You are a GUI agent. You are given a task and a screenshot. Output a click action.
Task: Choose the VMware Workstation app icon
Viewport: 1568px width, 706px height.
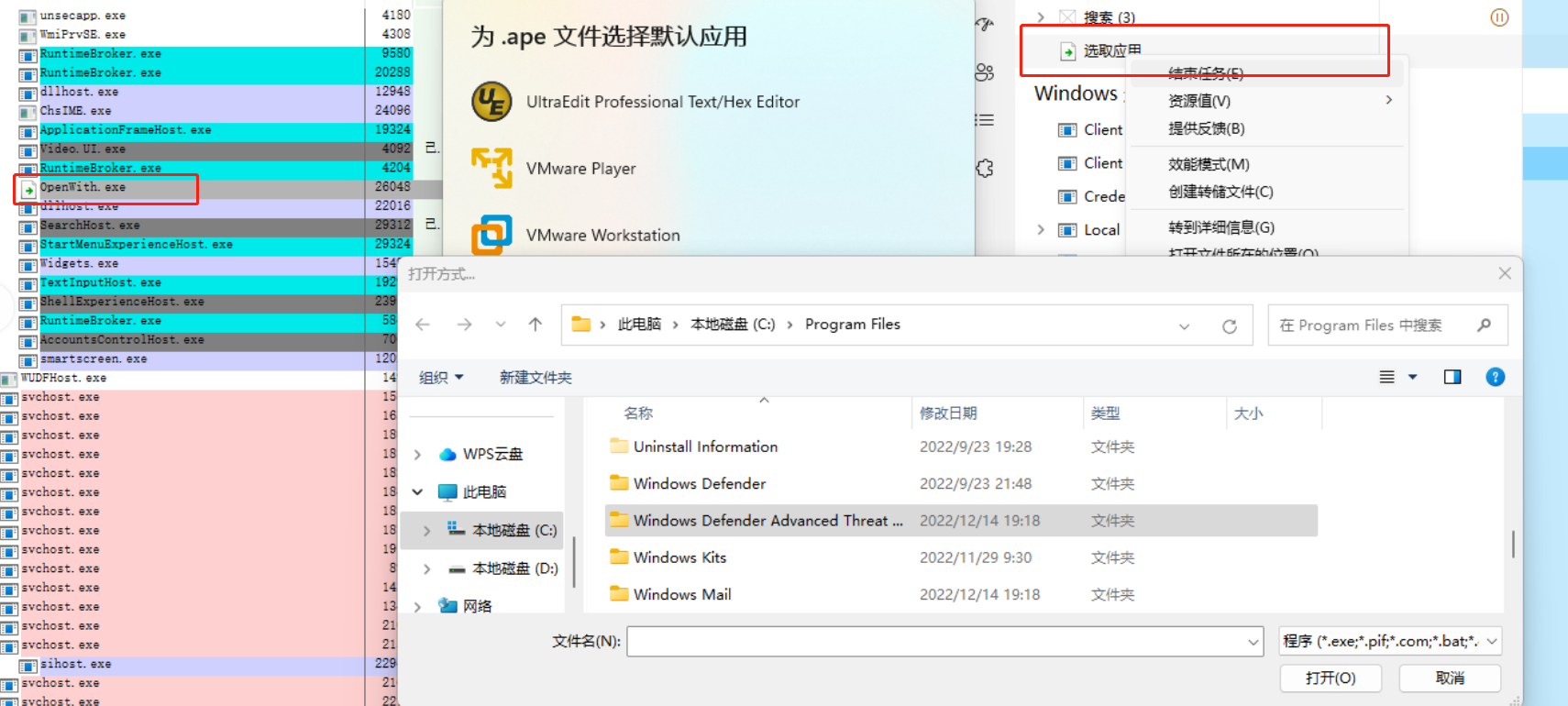pos(491,235)
